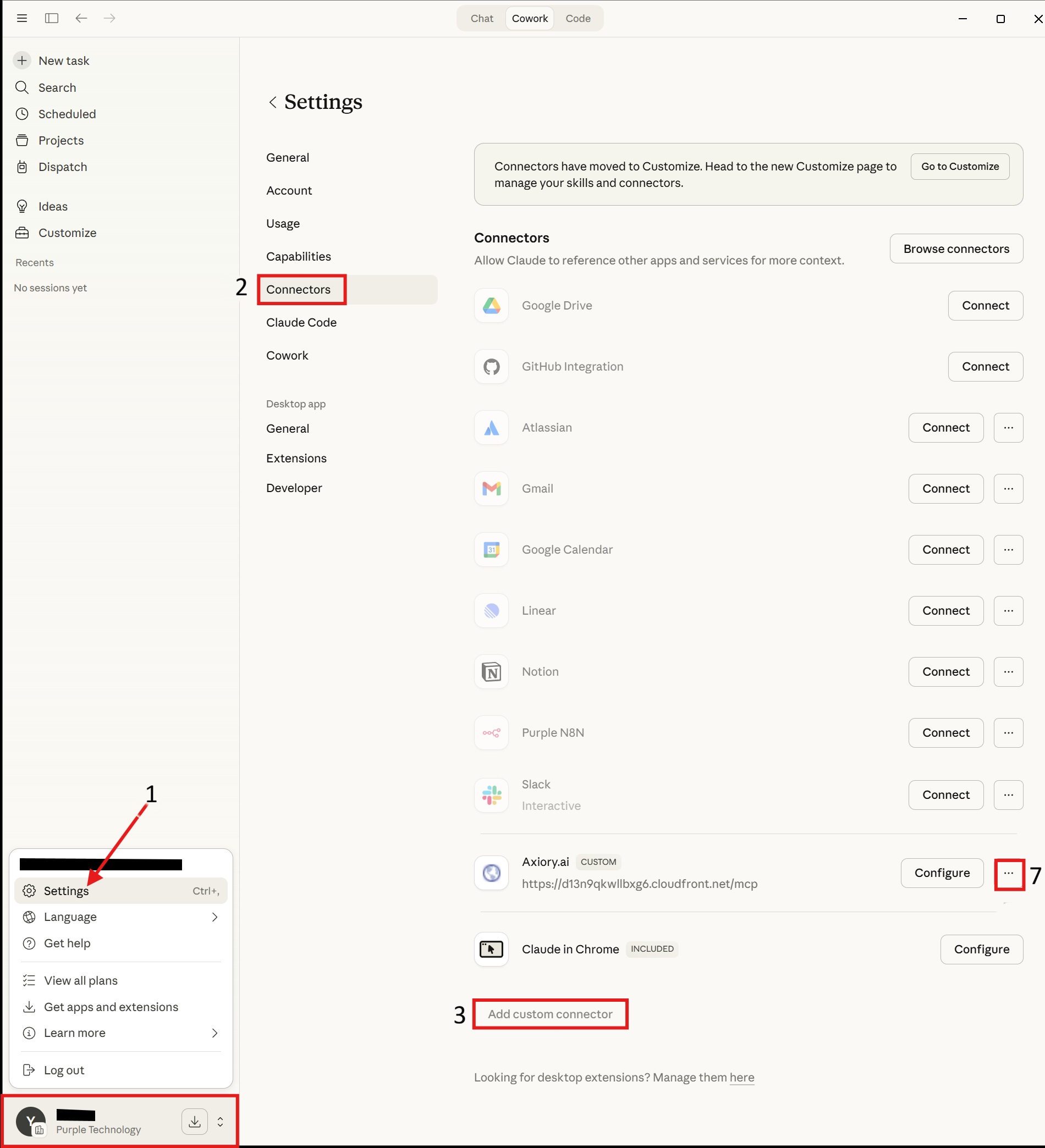Open more options for Notion

click(1009, 672)
